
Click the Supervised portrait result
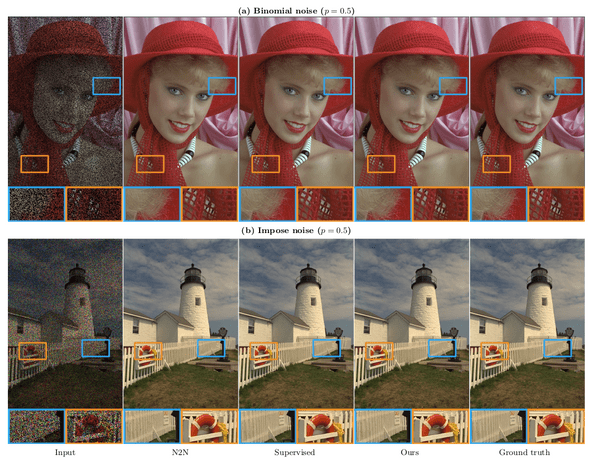296,101
